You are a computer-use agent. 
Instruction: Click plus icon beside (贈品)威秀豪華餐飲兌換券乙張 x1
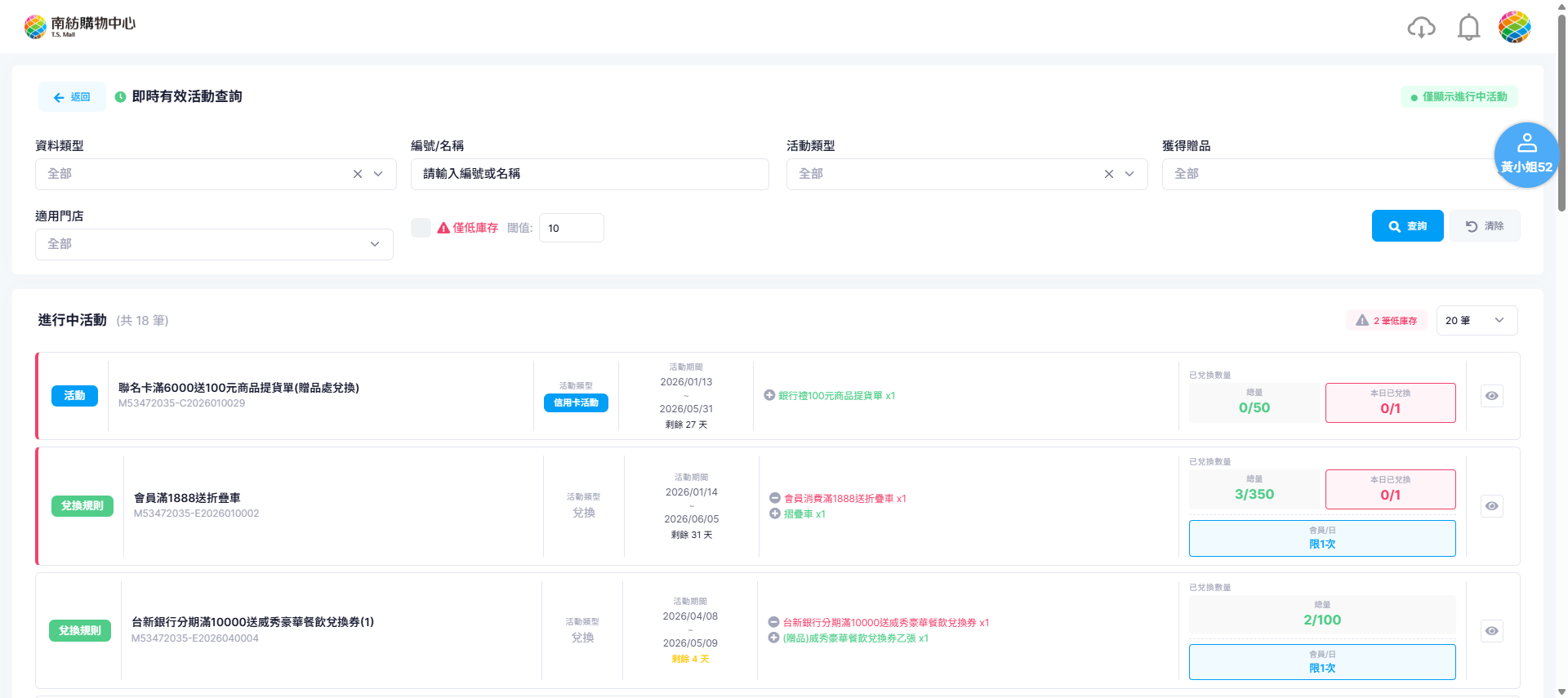(x=773, y=638)
